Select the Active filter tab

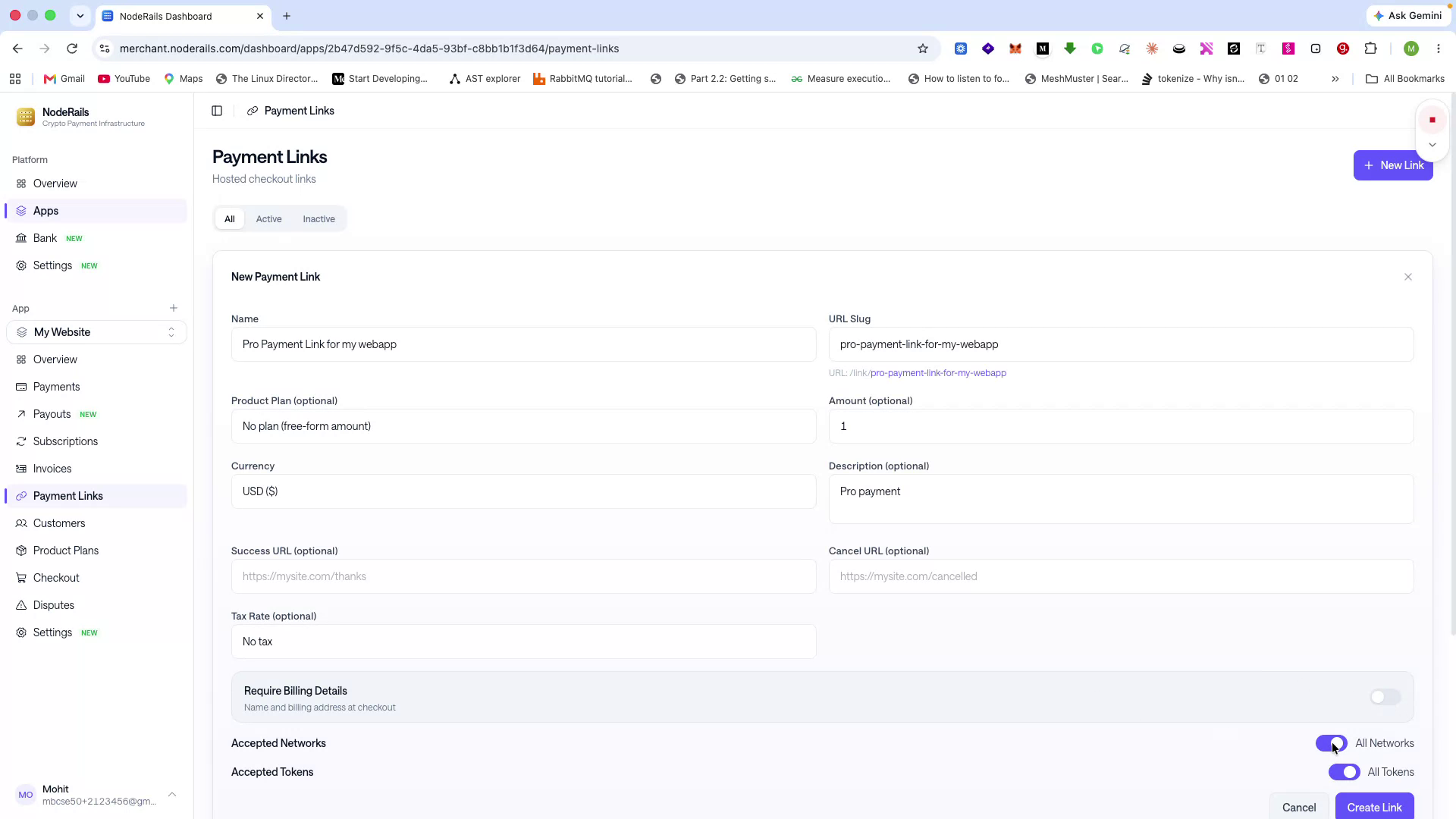coord(268,219)
